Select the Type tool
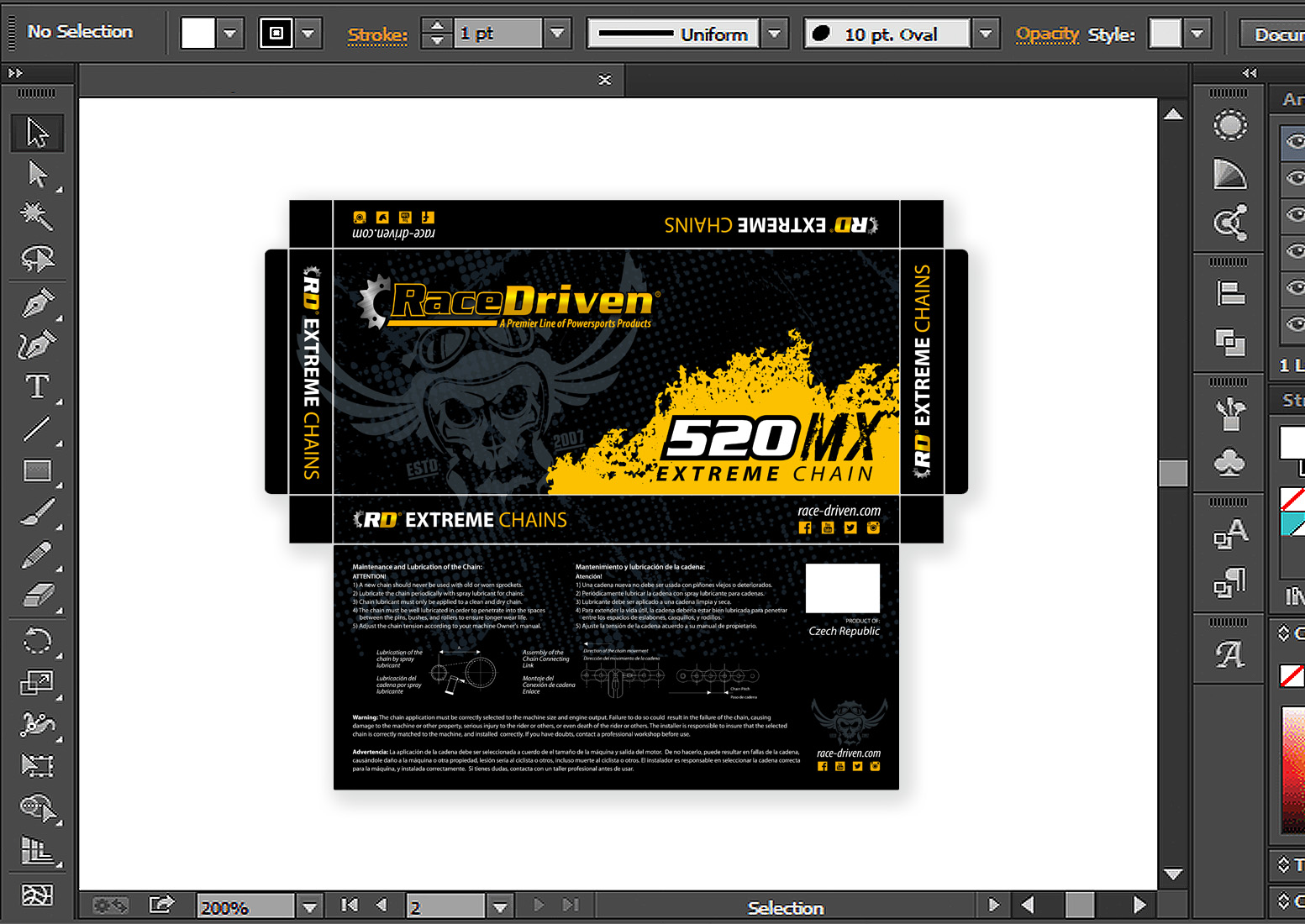Viewport: 1305px width, 924px height. tap(37, 386)
